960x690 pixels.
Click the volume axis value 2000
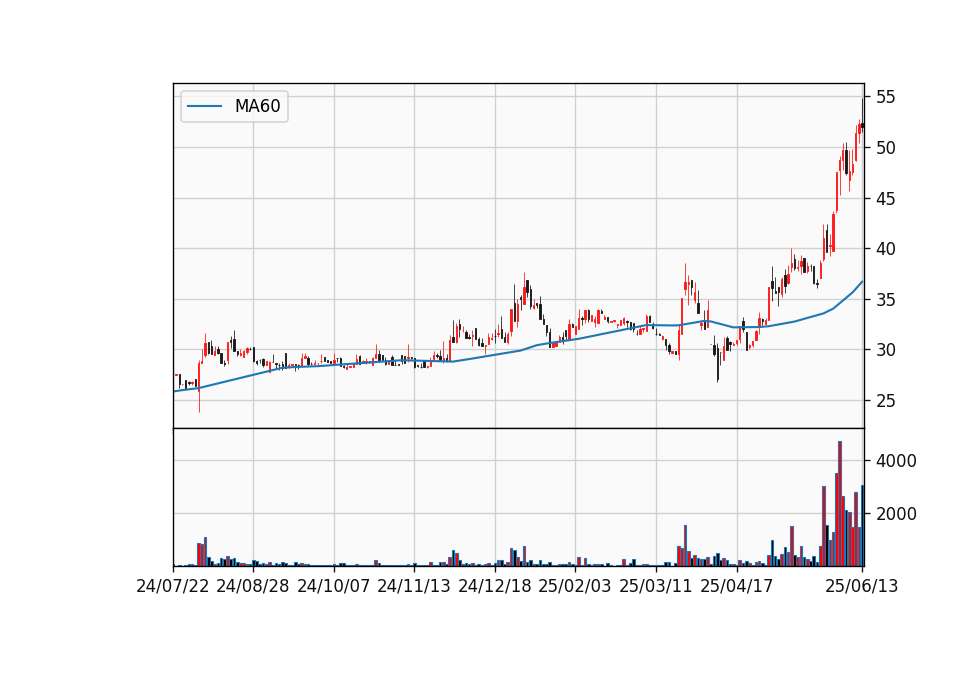pos(896,514)
